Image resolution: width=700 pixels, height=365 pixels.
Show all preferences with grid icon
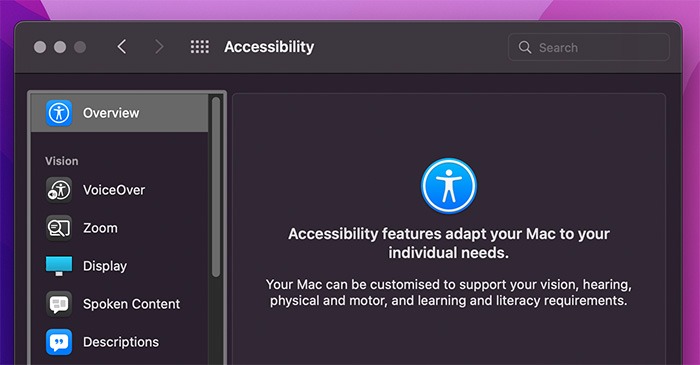coord(200,47)
